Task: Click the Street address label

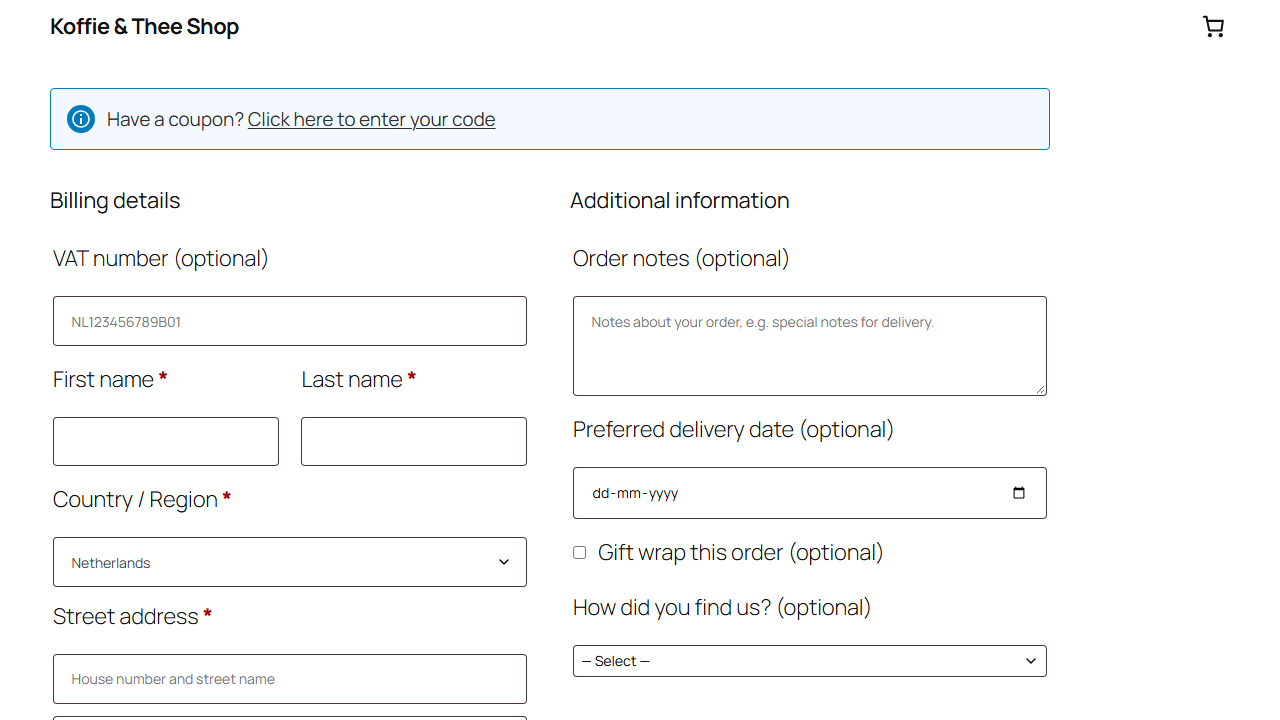Action: [132, 616]
